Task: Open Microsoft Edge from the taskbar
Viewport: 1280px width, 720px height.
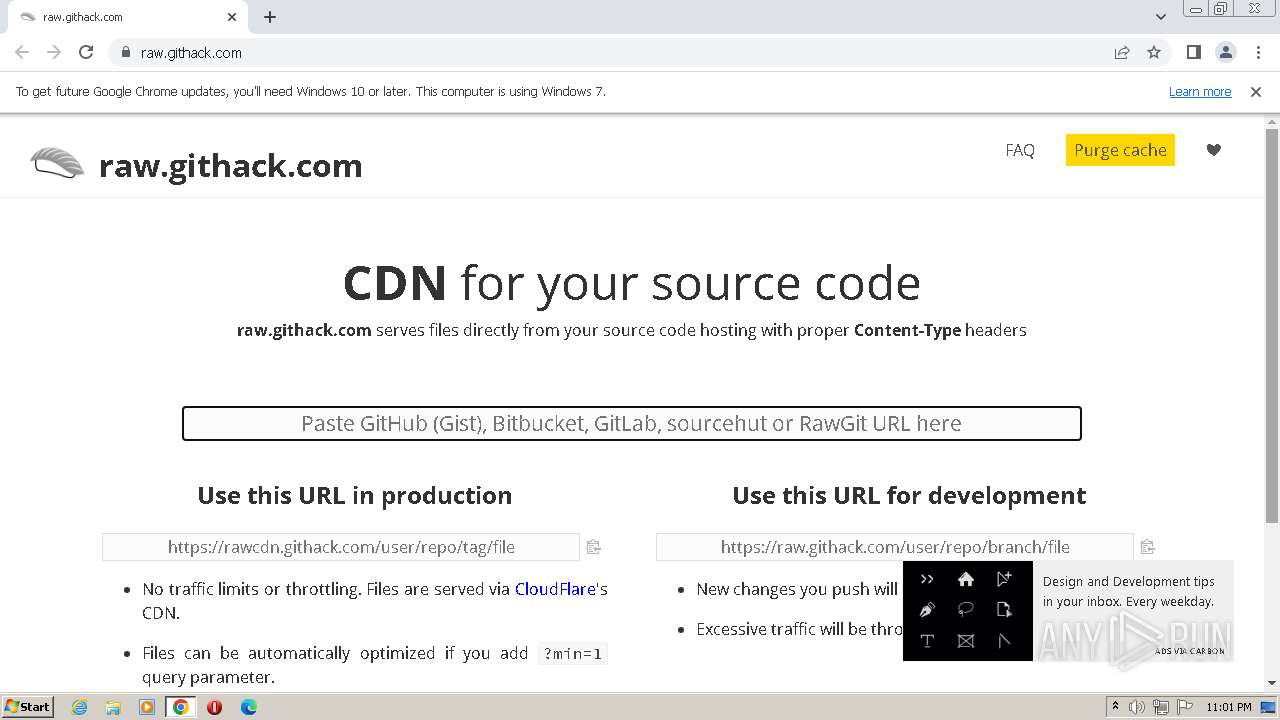Action: [x=248, y=707]
